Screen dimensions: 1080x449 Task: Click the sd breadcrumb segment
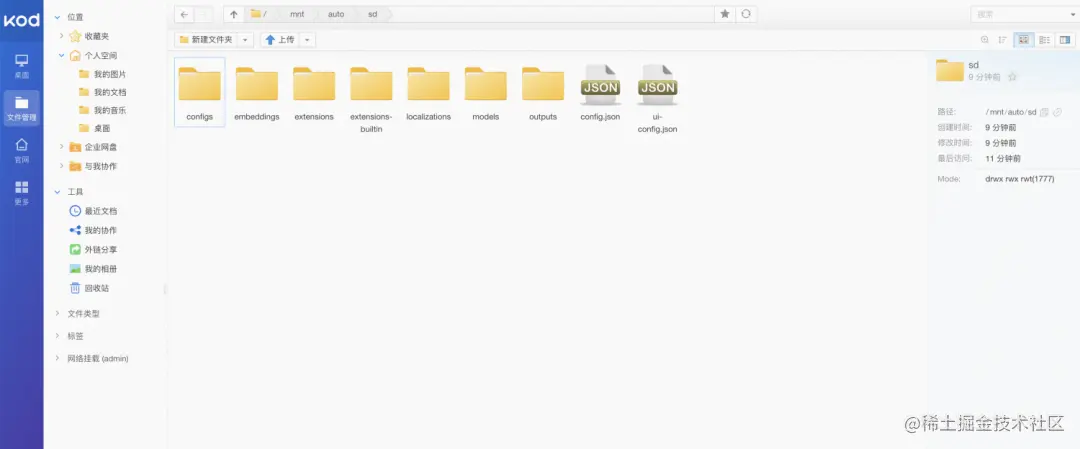[373, 14]
